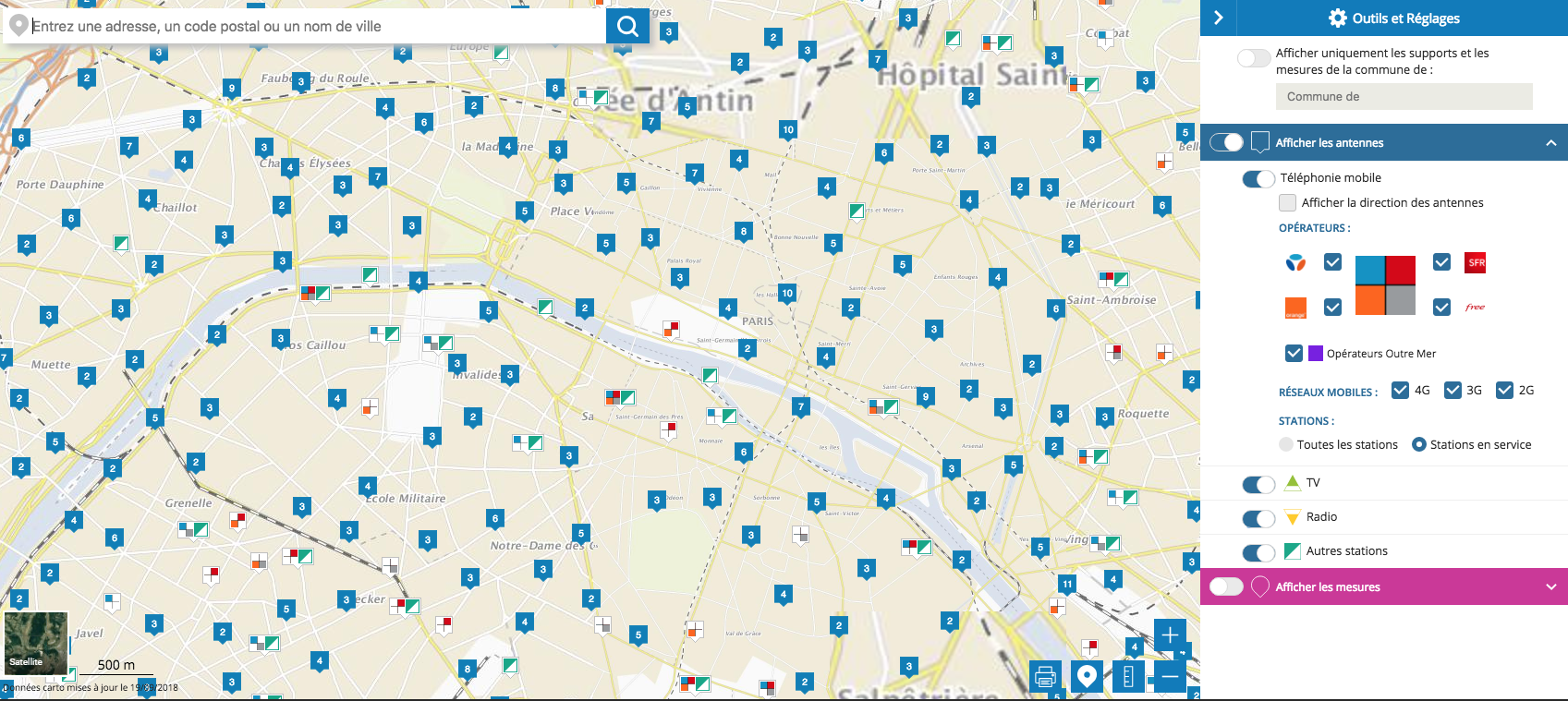This screenshot has height=701, width=1568.
Task: Switch the TV antennas toggle off
Action: coord(1258,484)
